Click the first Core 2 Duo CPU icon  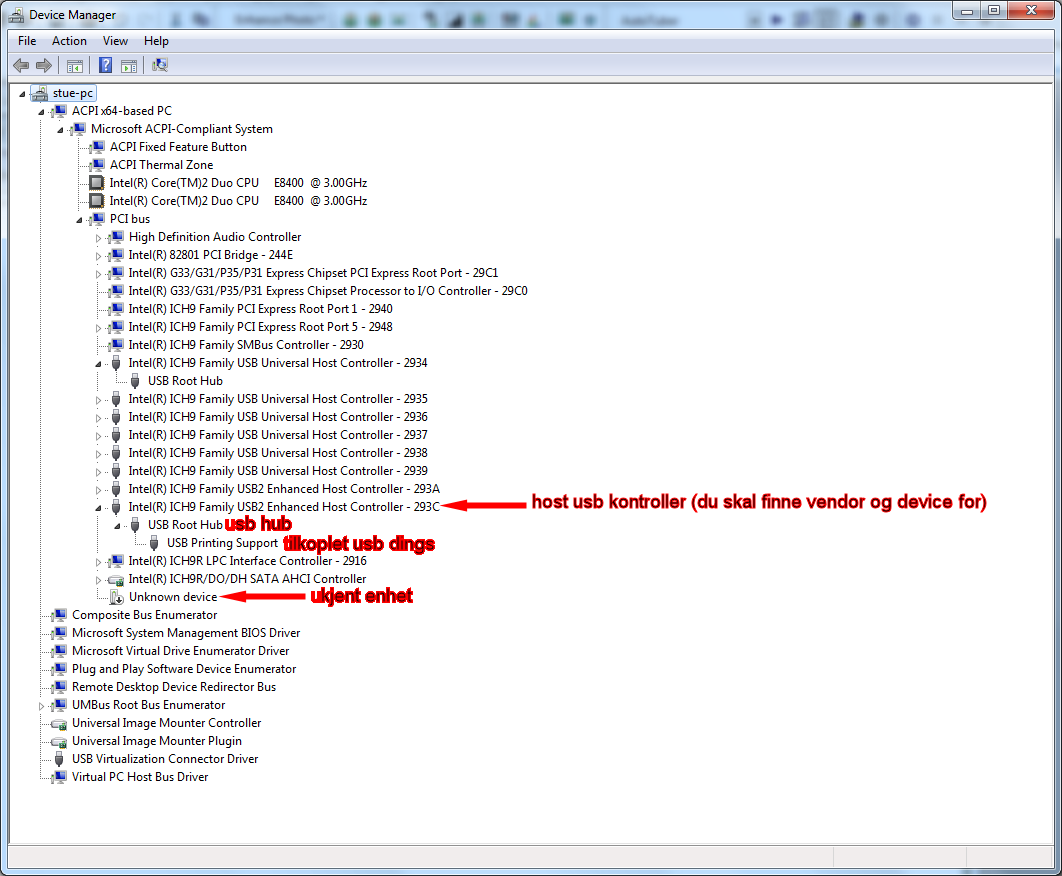click(97, 183)
